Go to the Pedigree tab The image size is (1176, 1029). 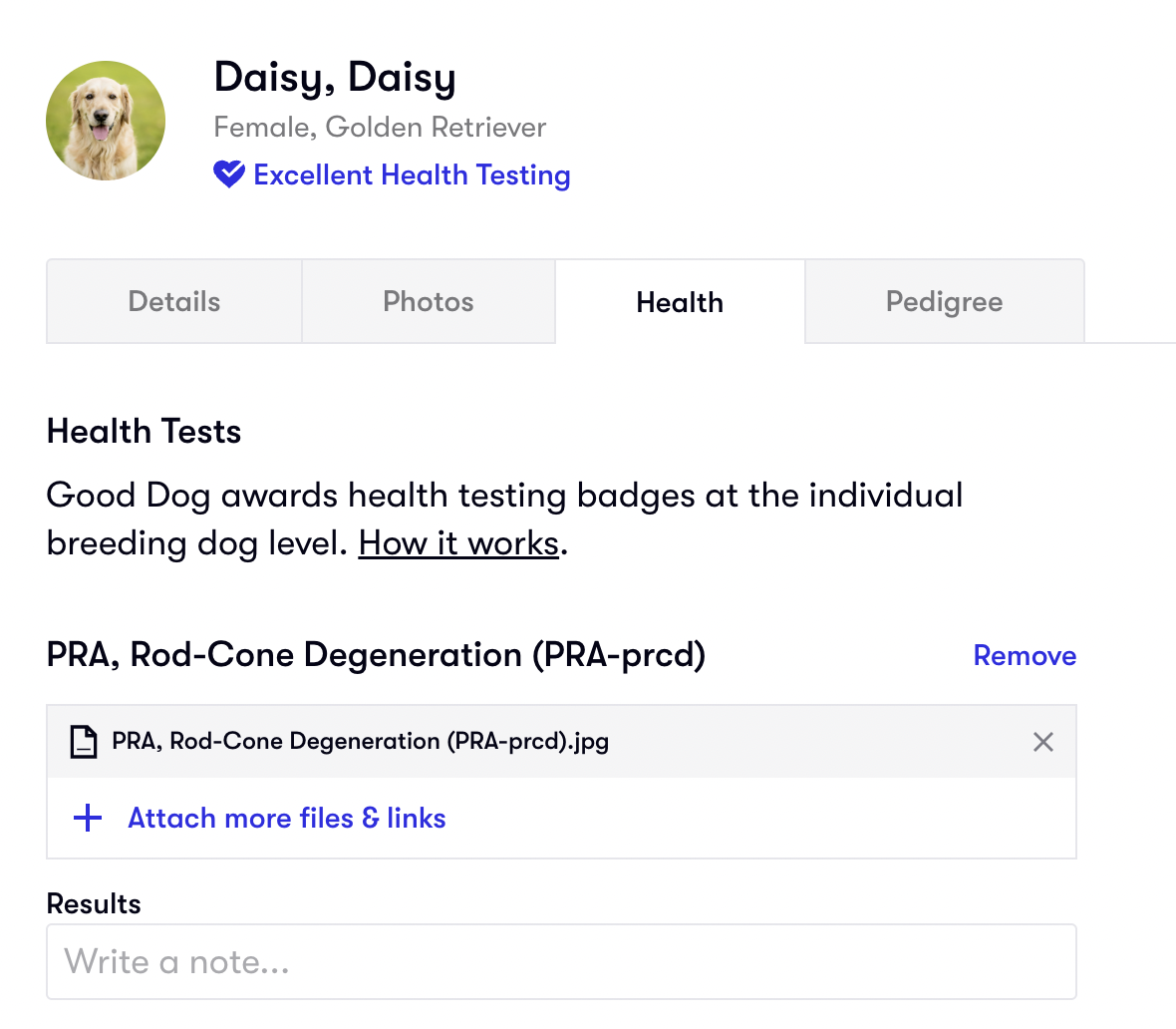click(x=944, y=302)
